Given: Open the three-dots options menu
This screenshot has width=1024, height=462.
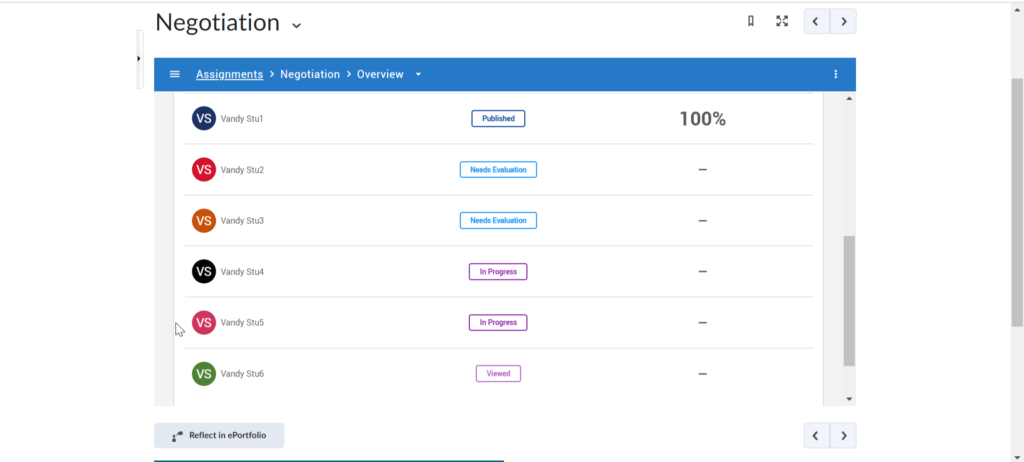Looking at the screenshot, I should point(836,74).
